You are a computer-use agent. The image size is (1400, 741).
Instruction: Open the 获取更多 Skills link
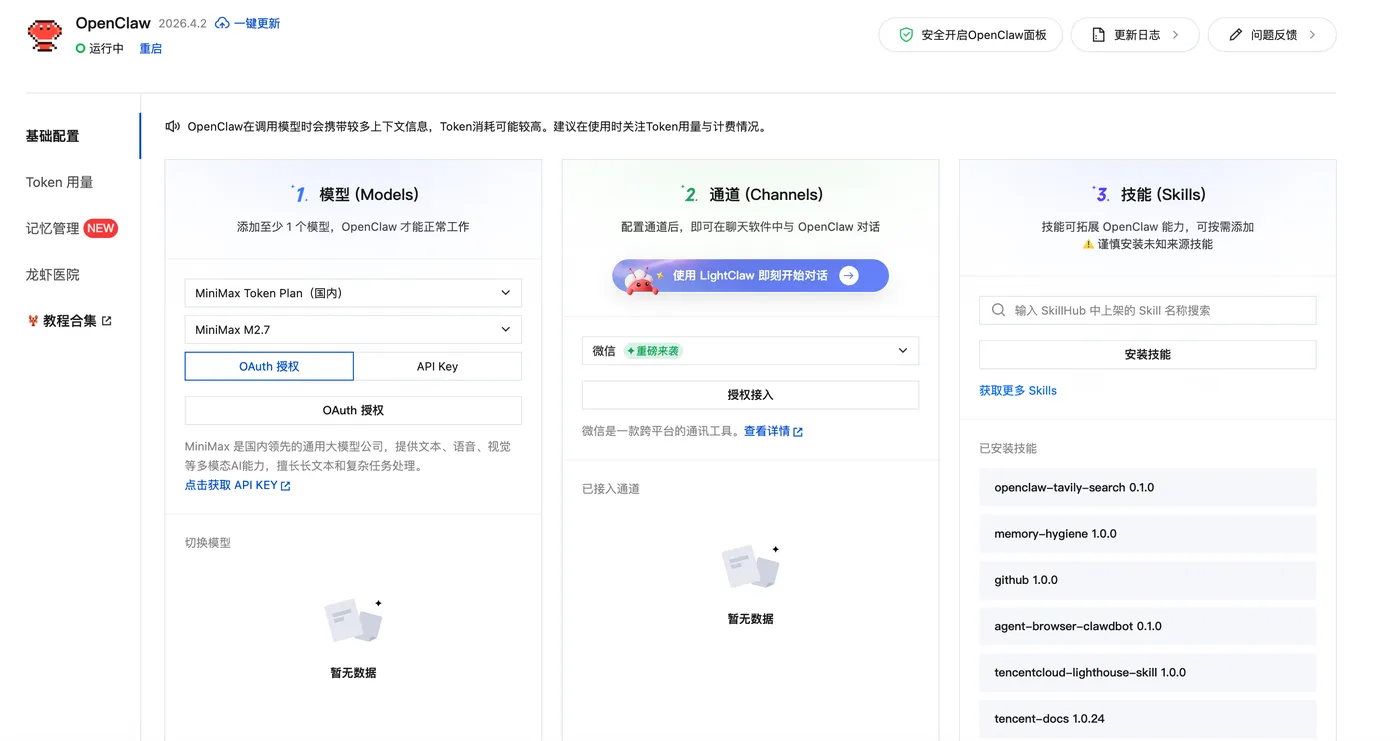point(1018,390)
